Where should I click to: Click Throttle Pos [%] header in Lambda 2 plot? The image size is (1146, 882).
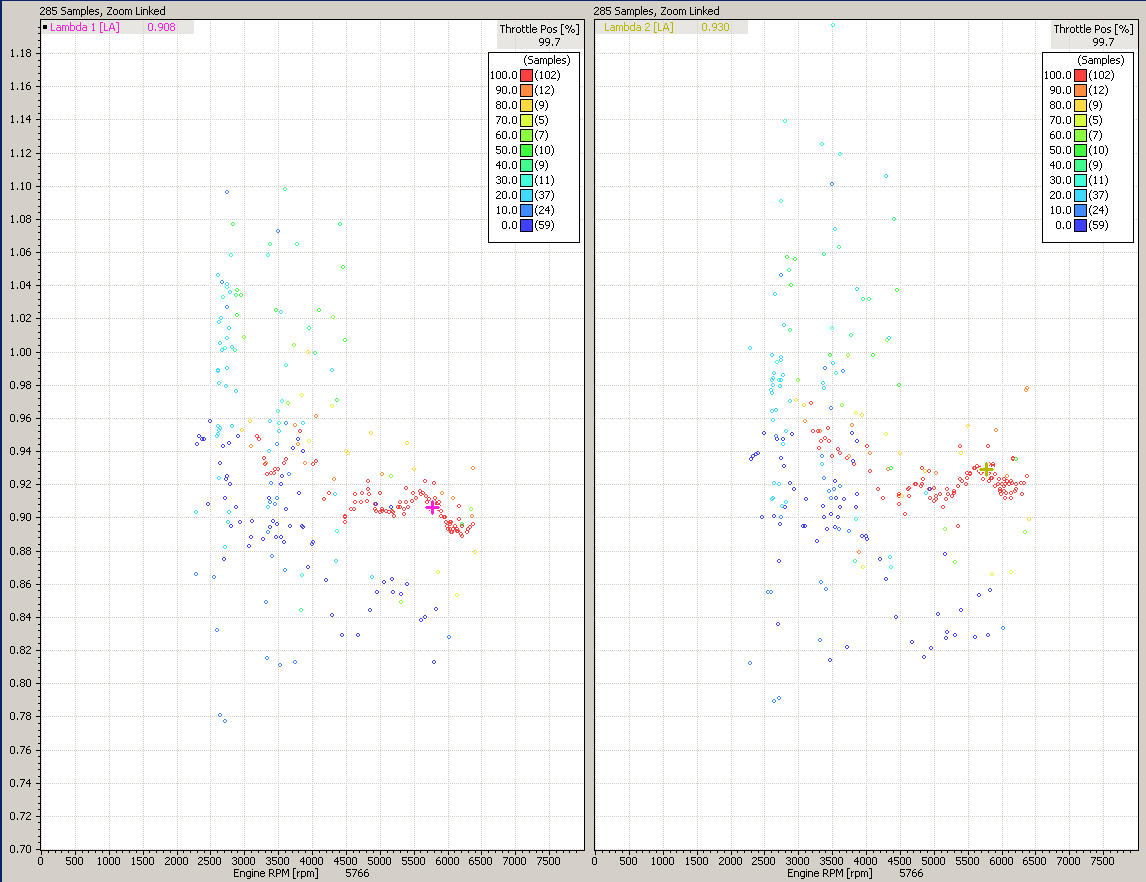tap(1094, 29)
